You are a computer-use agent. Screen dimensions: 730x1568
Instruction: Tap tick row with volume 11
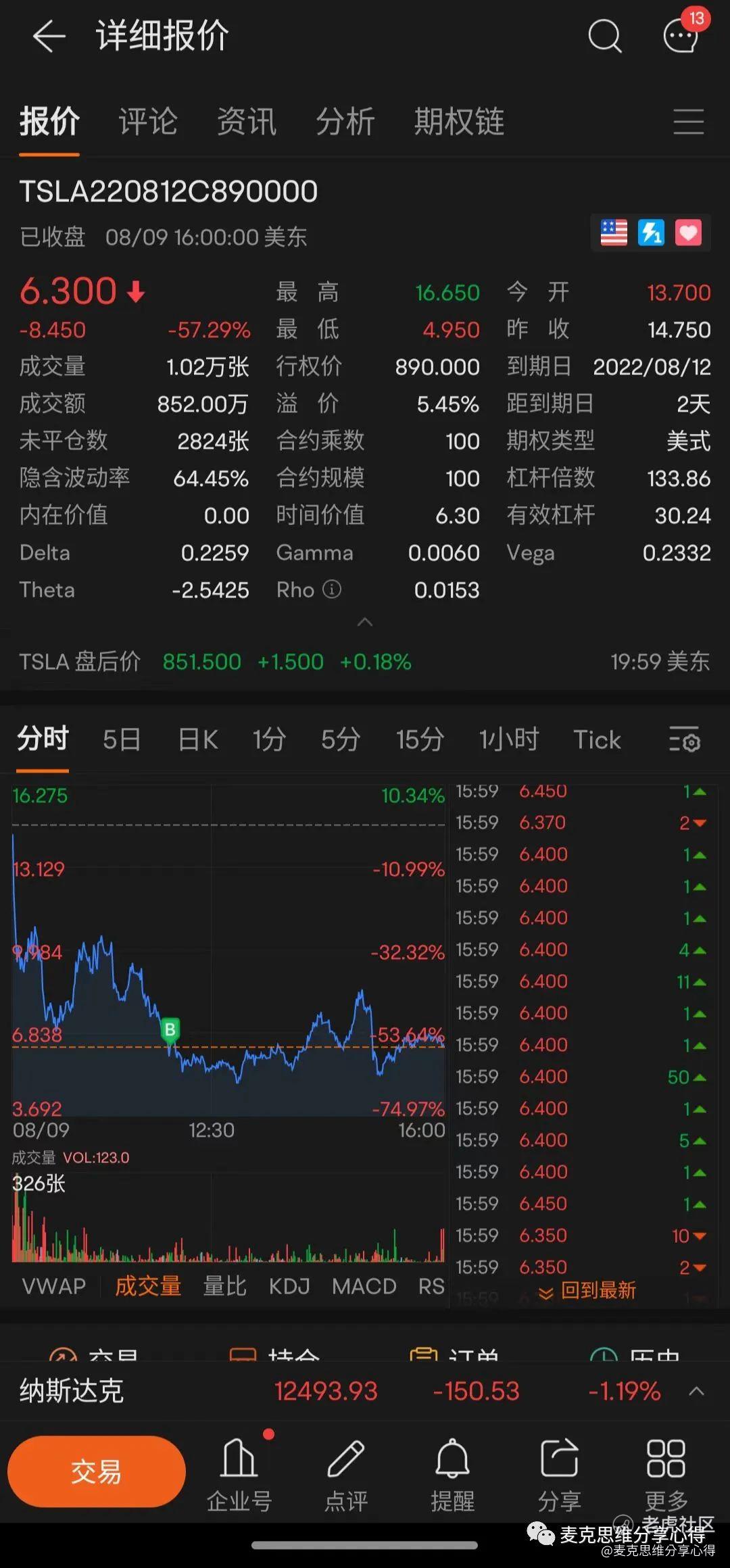coord(581,981)
